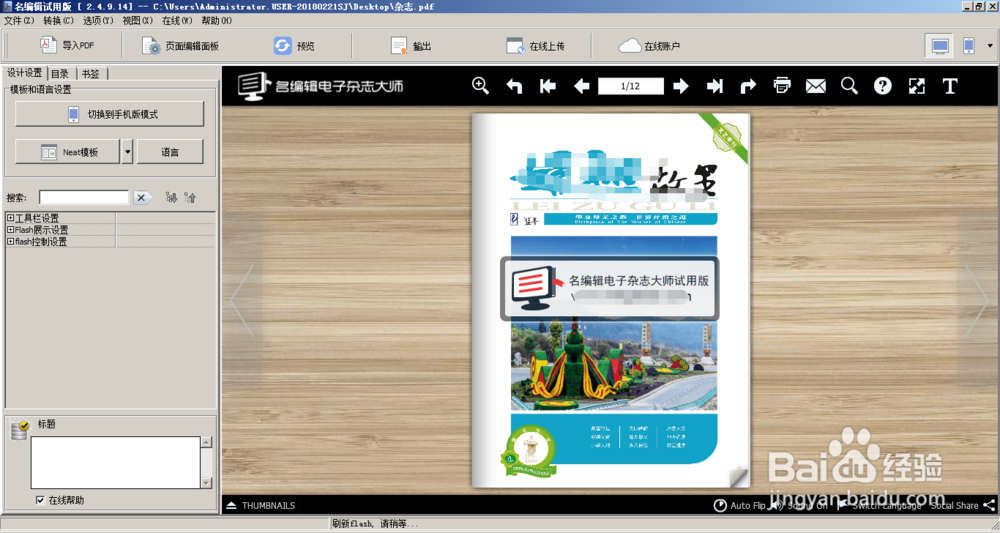The height and width of the screenshot is (533, 1000).
Task: Click Social Share in bottom bar
Action: [962, 505]
